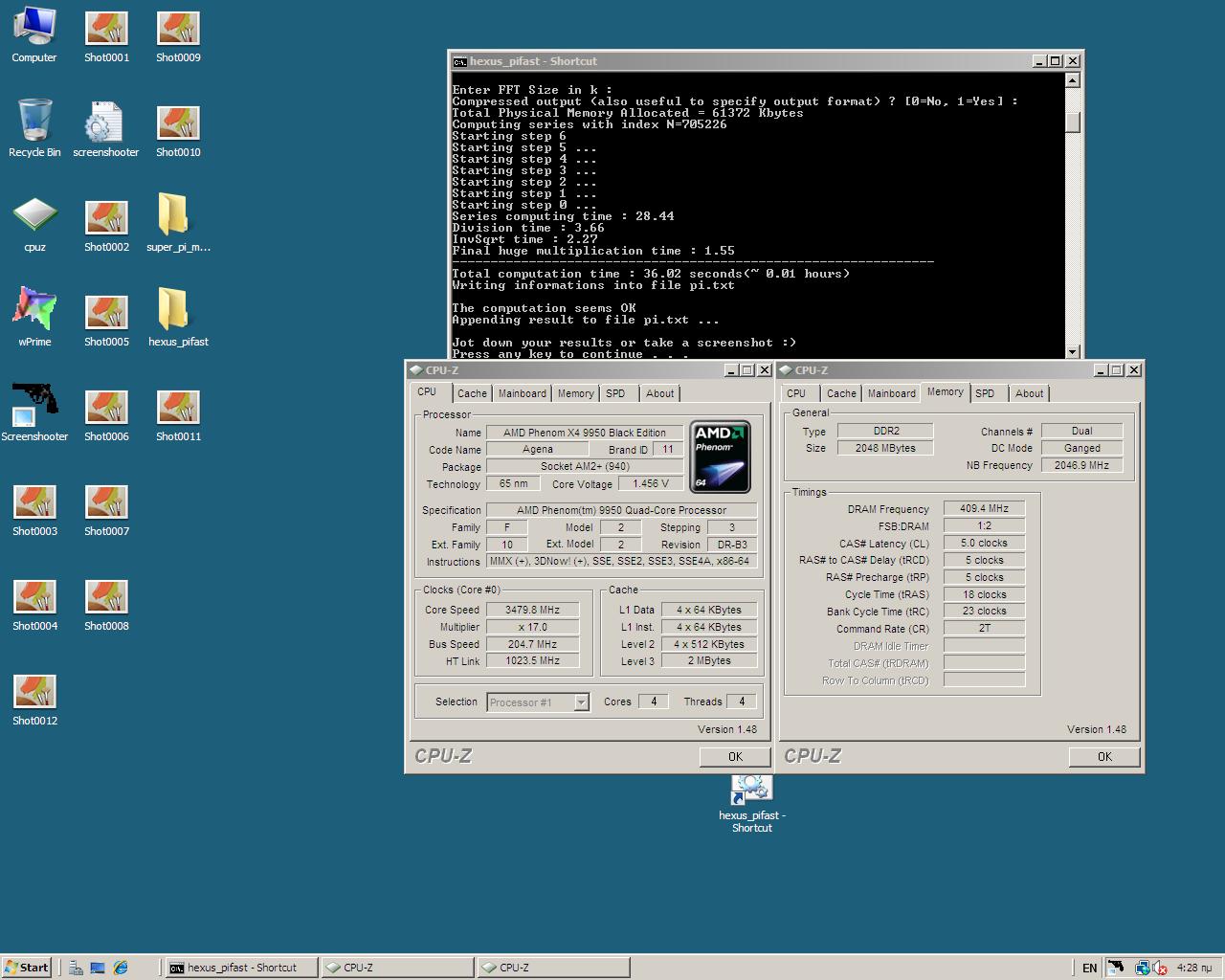1225x980 pixels.
Task: Click the first CPU-Z taskbar button
Action: point(397,968)
